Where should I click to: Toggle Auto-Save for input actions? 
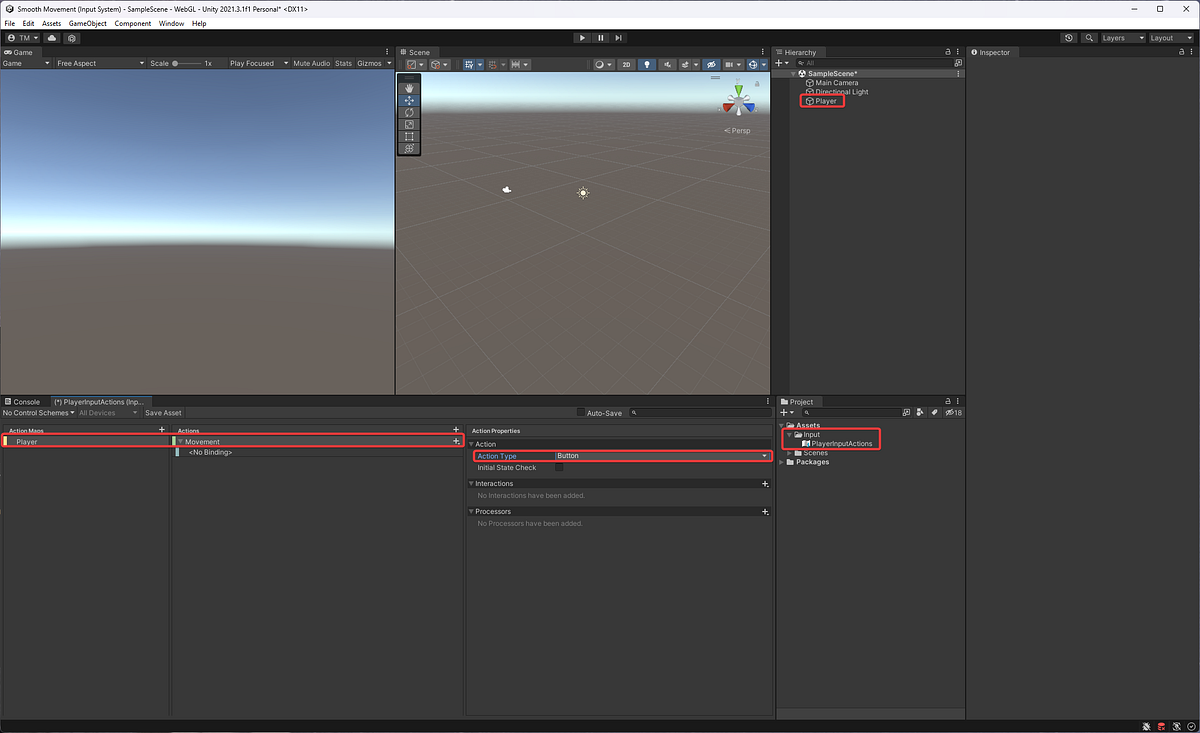click(581, 412)
